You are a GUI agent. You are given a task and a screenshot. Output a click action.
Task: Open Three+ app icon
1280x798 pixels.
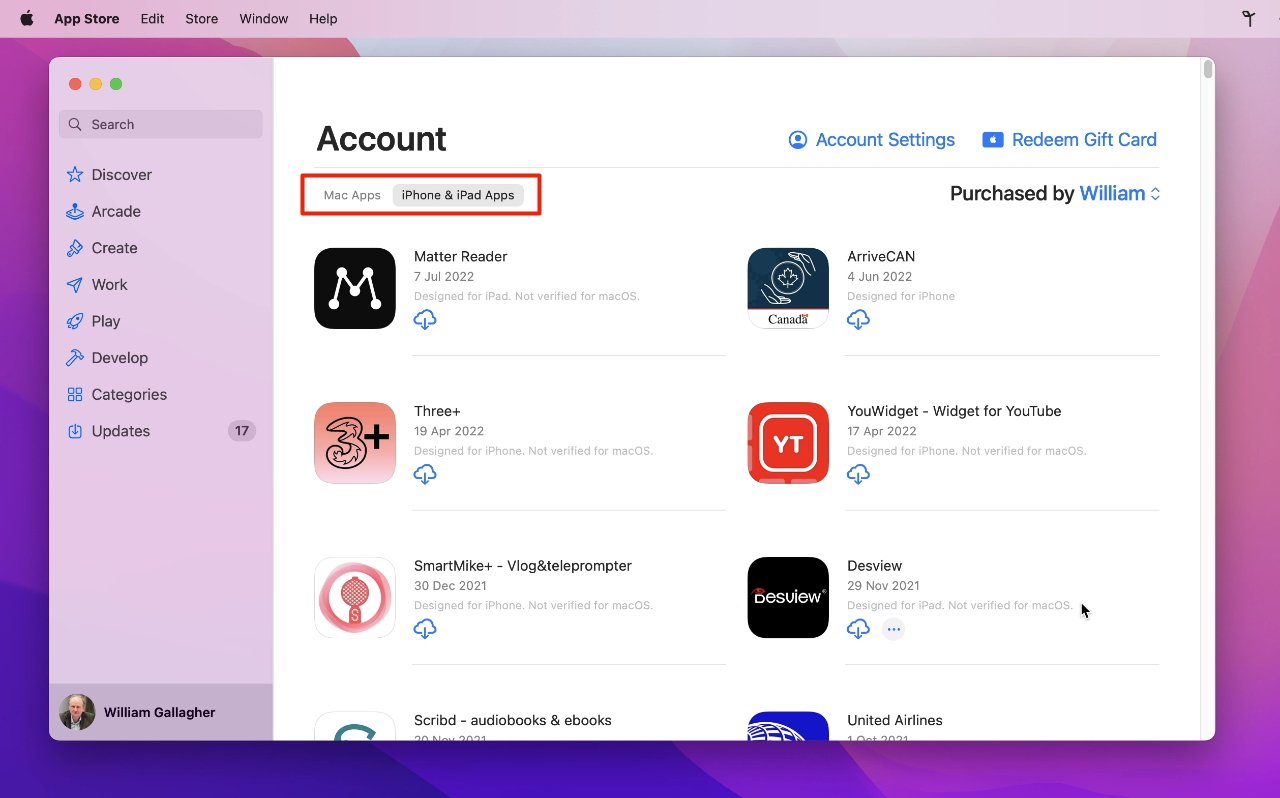[355, 443]
